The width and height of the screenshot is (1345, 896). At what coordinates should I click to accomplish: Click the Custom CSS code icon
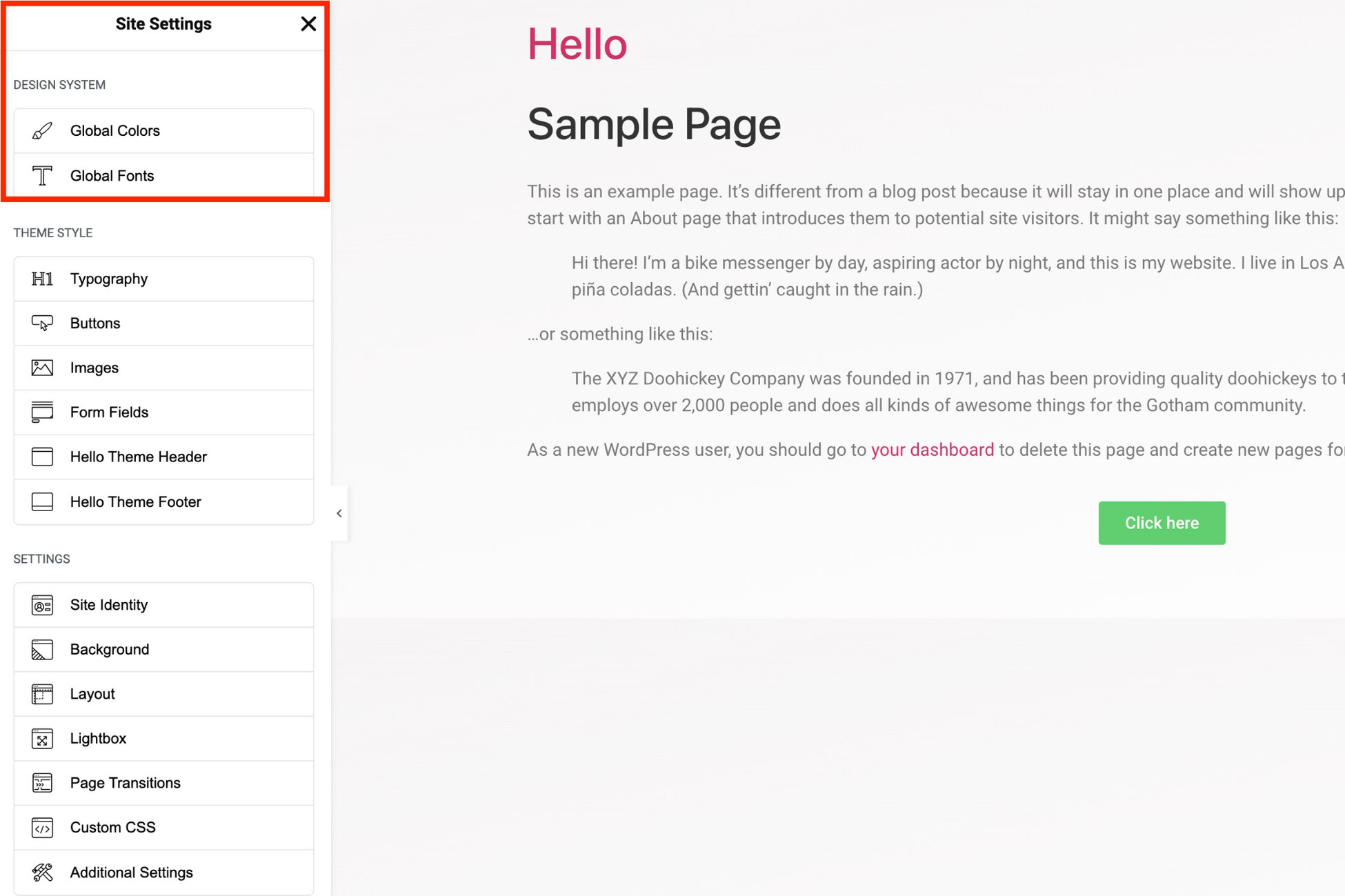coord(42,828)
